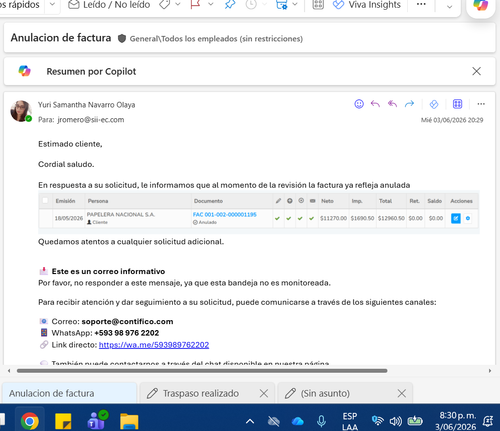The width and height of the screenshot is (500, 431).
Task: Click the OneDrive cloud tray icon
Action: [297, 421]
